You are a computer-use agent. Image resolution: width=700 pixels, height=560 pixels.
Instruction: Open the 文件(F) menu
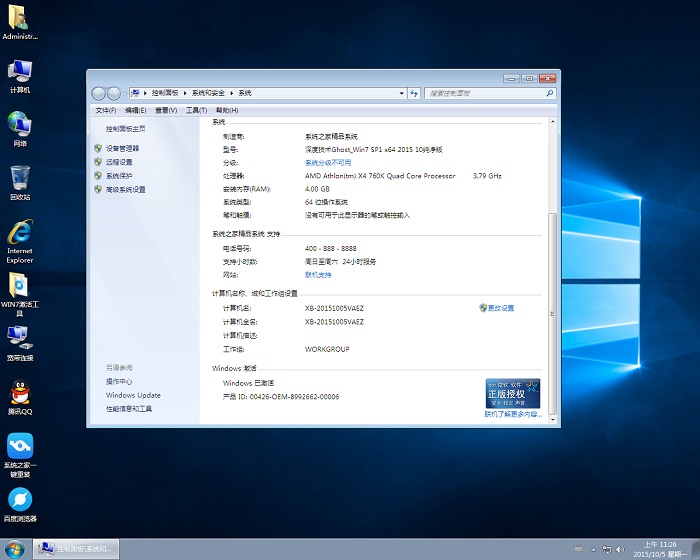106,110
